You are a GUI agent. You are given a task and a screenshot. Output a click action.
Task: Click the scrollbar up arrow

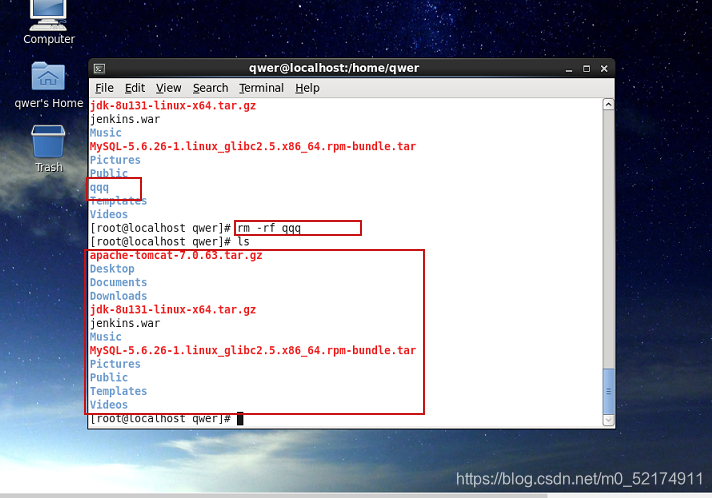(608, 104)
